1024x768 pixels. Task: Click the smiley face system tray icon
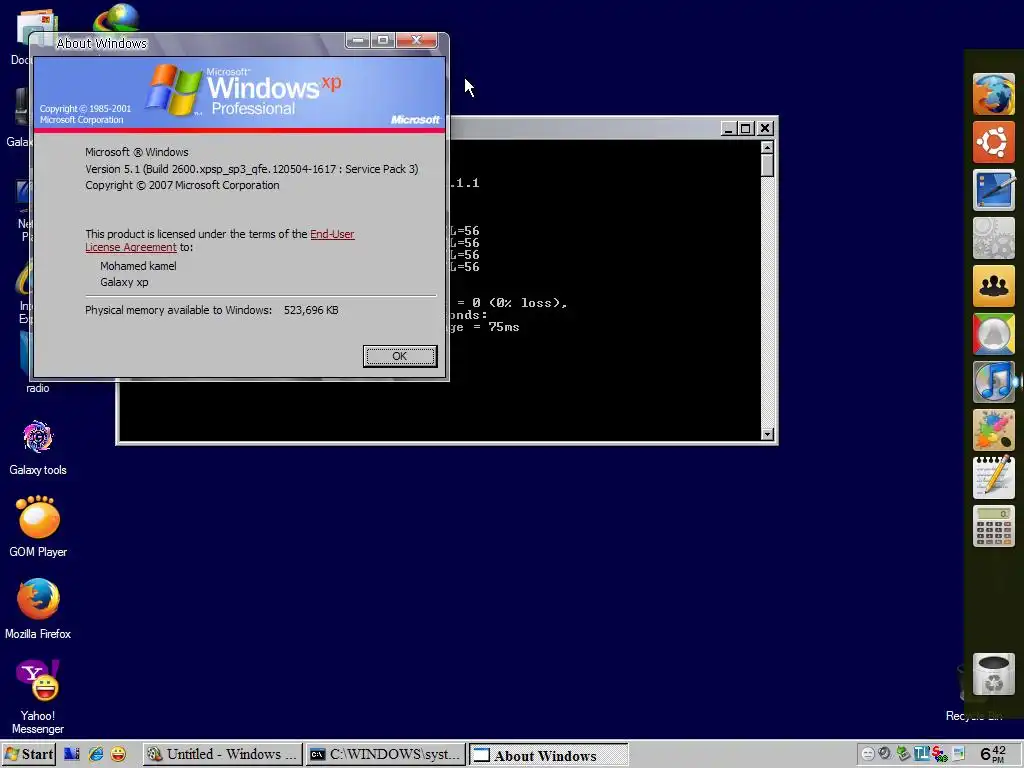867,754
